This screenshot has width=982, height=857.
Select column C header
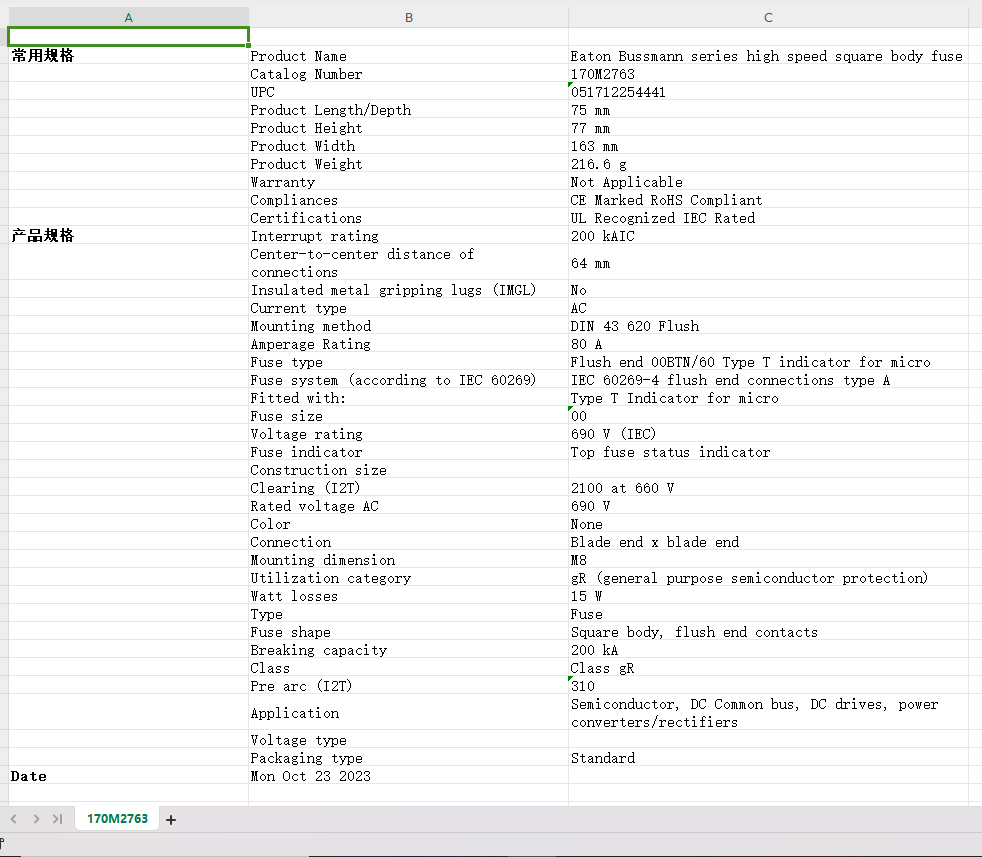(x=768, y=18)
